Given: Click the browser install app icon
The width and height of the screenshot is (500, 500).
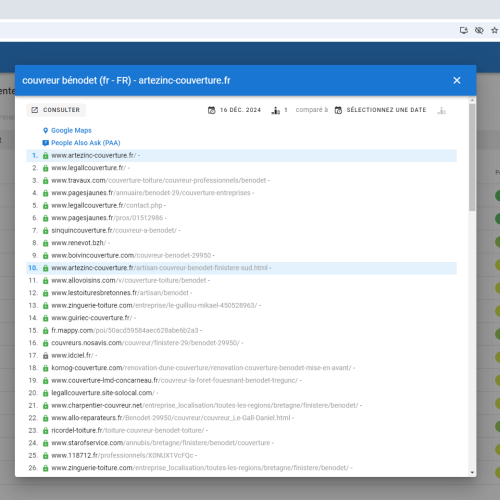Looking at the screenshot, I should point(464,30).
